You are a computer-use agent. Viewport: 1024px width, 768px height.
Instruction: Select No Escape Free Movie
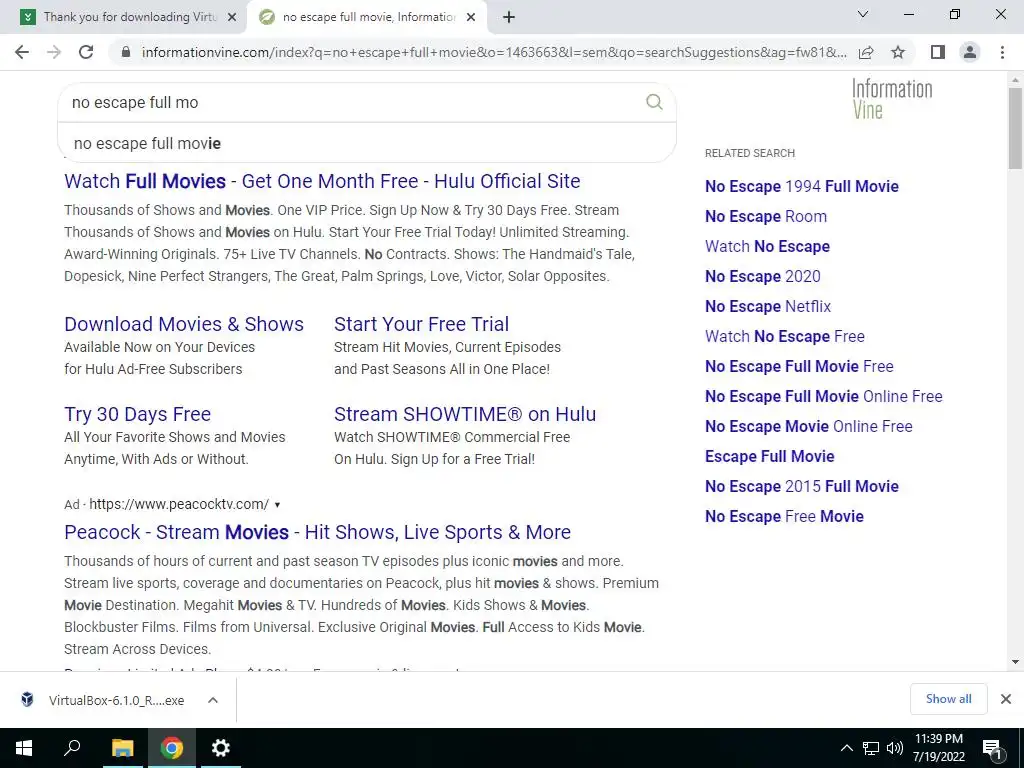click(x=784, y=517)
